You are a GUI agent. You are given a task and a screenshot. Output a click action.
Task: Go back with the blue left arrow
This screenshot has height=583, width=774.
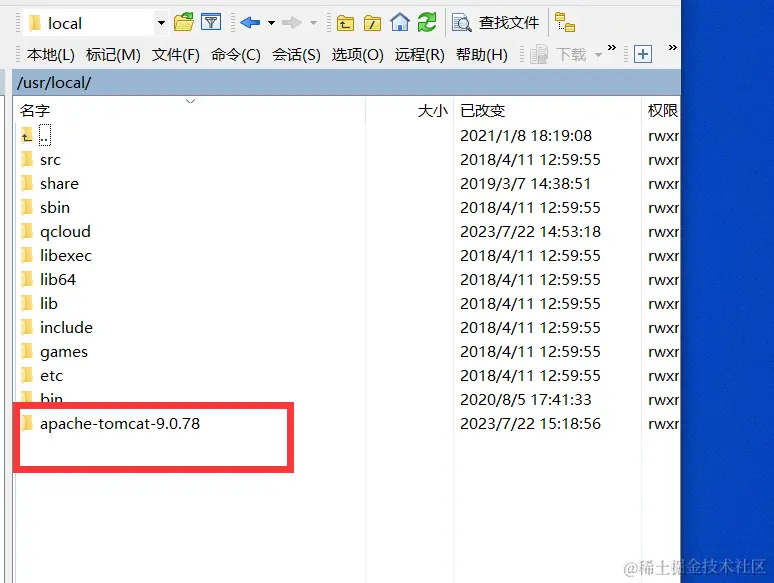[x=250, y=23]
